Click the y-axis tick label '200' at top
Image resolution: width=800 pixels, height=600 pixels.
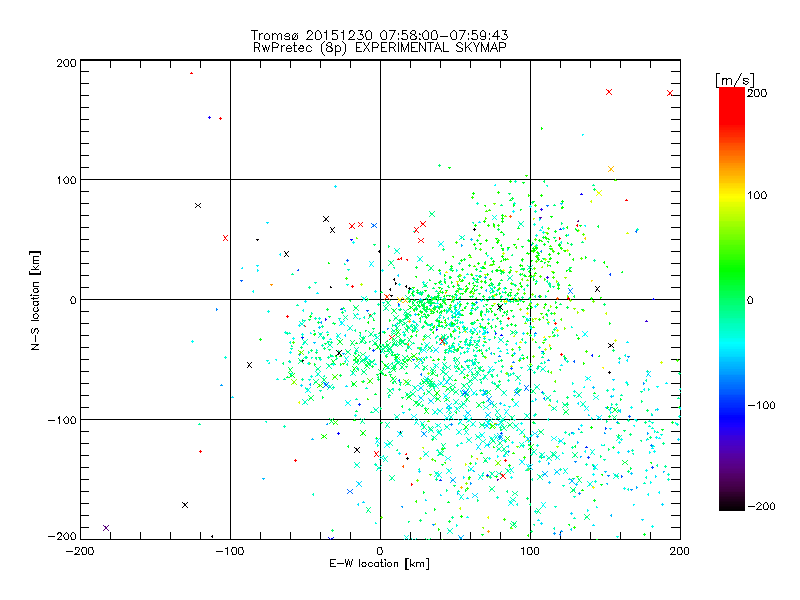click(x=66, y=63)
